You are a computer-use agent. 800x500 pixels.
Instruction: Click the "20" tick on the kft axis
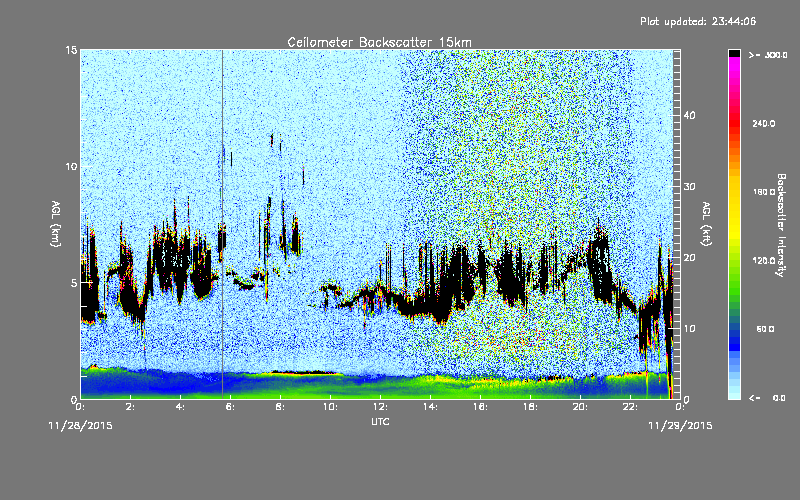coord(689,257)
